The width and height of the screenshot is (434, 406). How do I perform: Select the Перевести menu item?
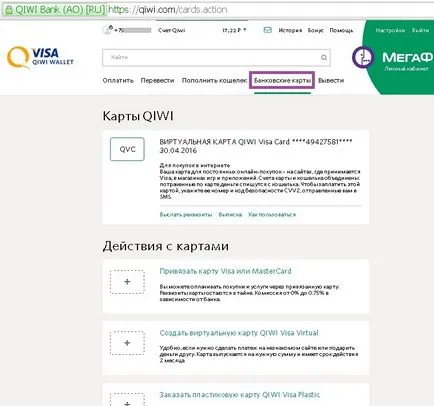157,80
